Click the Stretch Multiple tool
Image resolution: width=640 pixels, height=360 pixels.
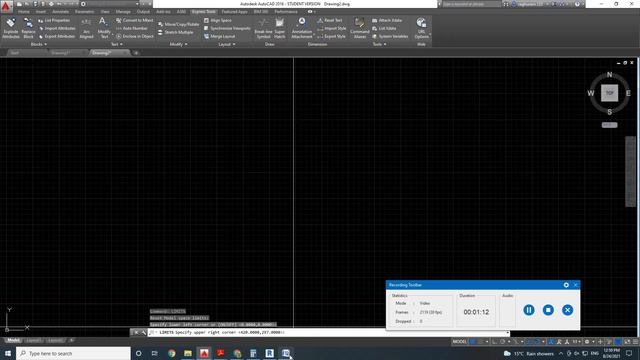point(176,32)
